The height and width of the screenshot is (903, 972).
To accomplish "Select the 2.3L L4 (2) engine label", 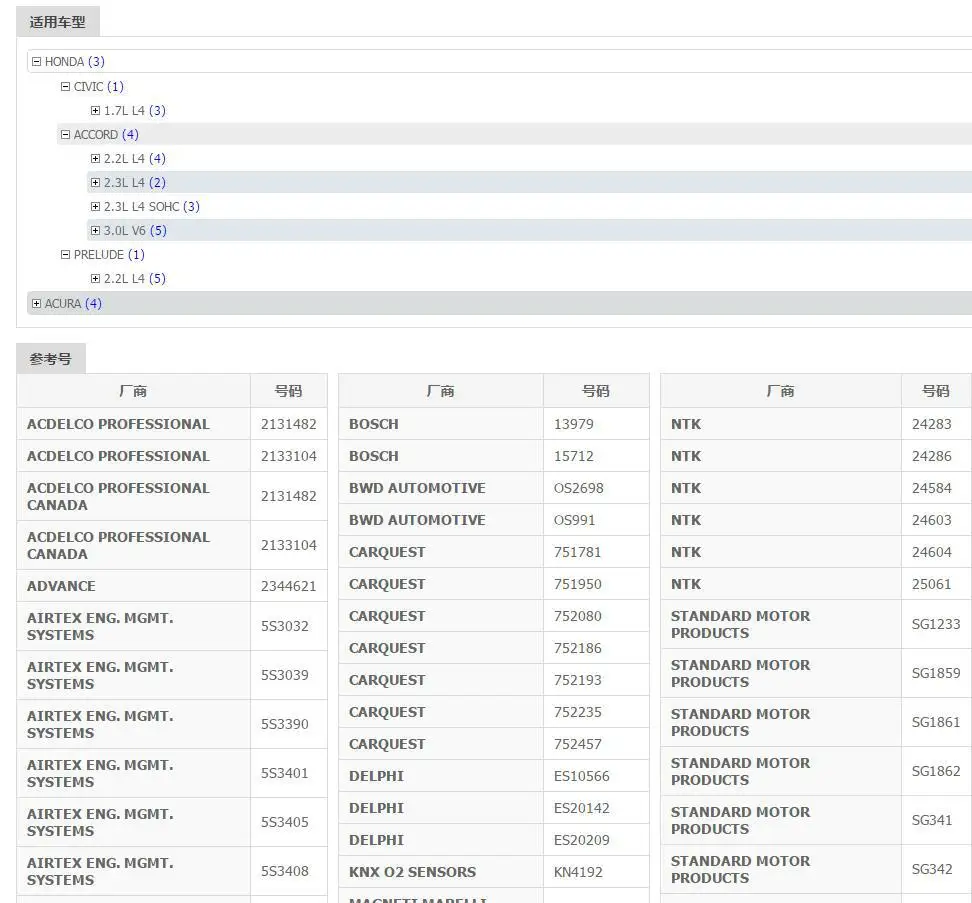I will [x=135, y=183].
